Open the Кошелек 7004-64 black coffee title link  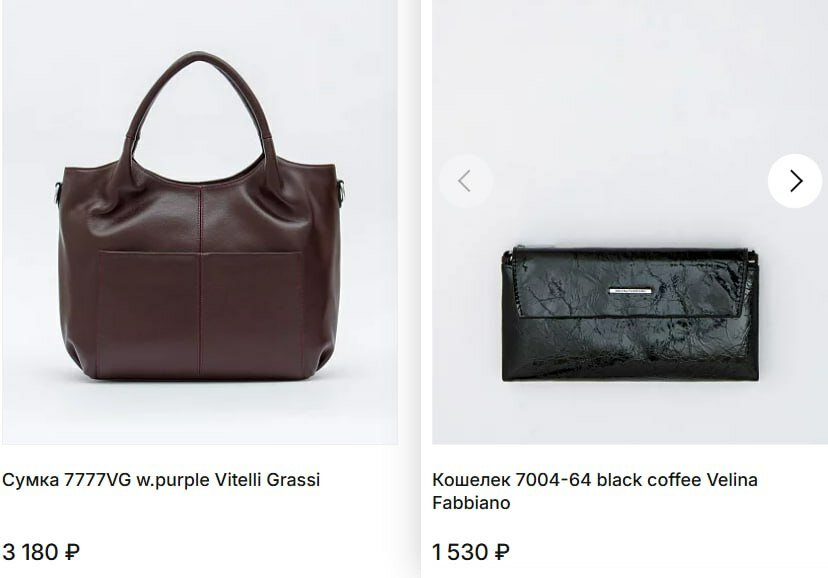click(595, 491)
